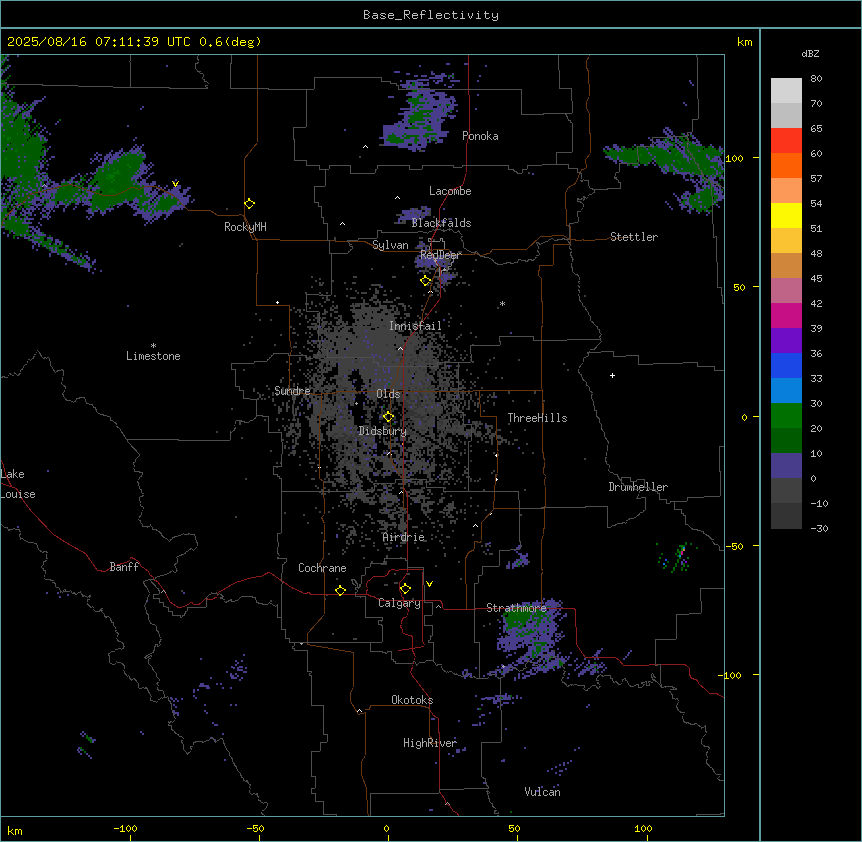Pick the slate purple 10-0 dBZ legend swatch

(786, 466)
